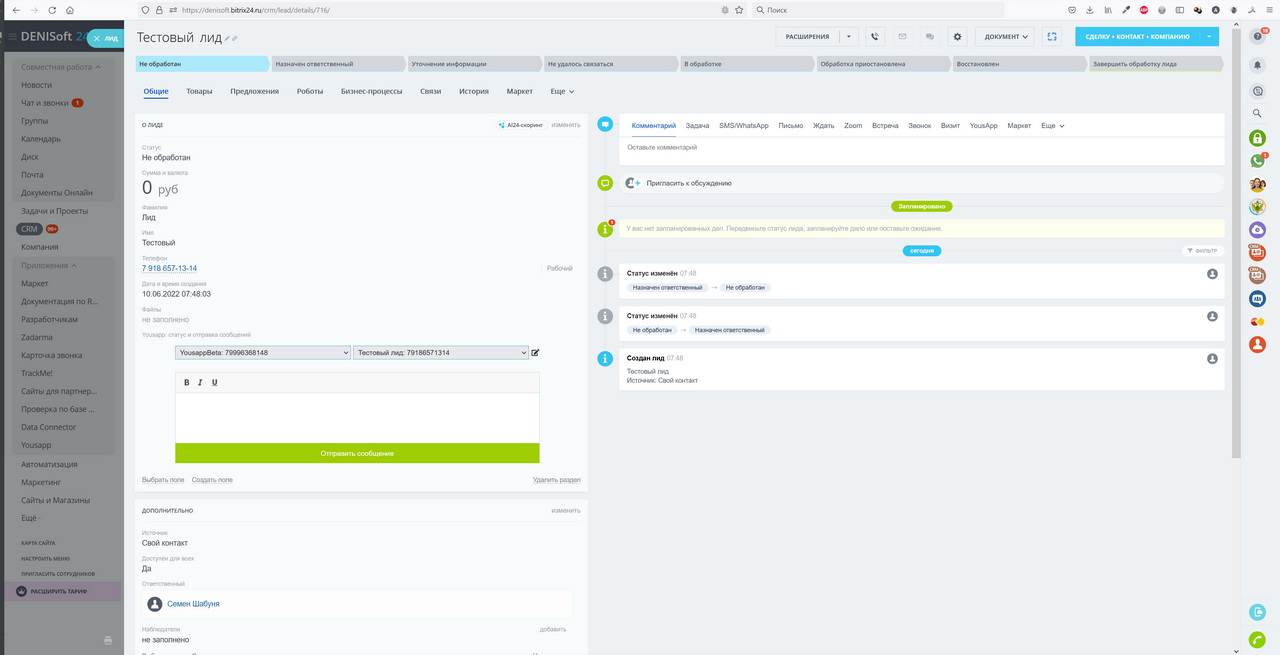Toggle italic formatting in message editor

[200, 383]
